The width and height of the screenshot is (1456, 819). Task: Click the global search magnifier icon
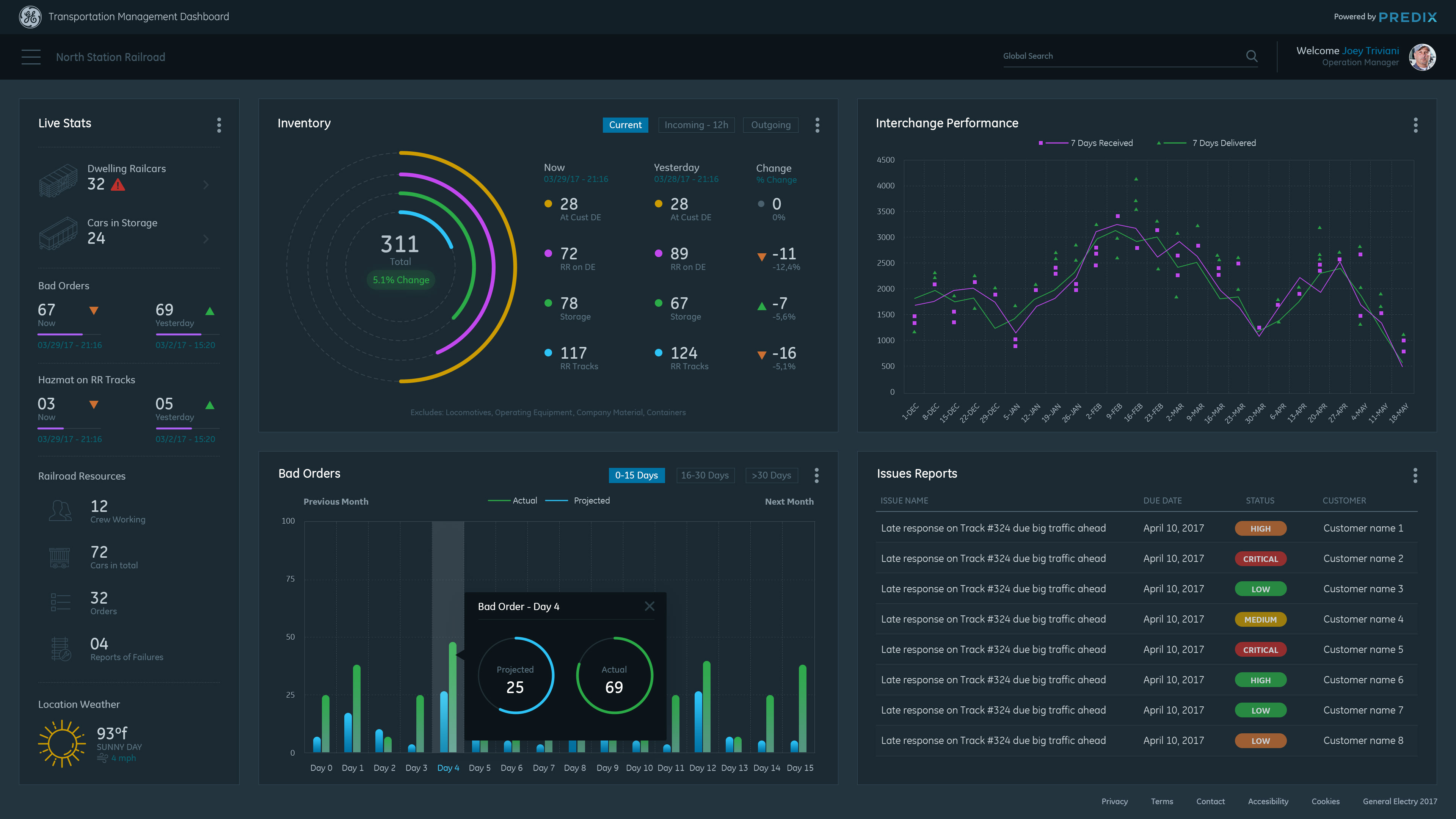tap(1251, 56)
